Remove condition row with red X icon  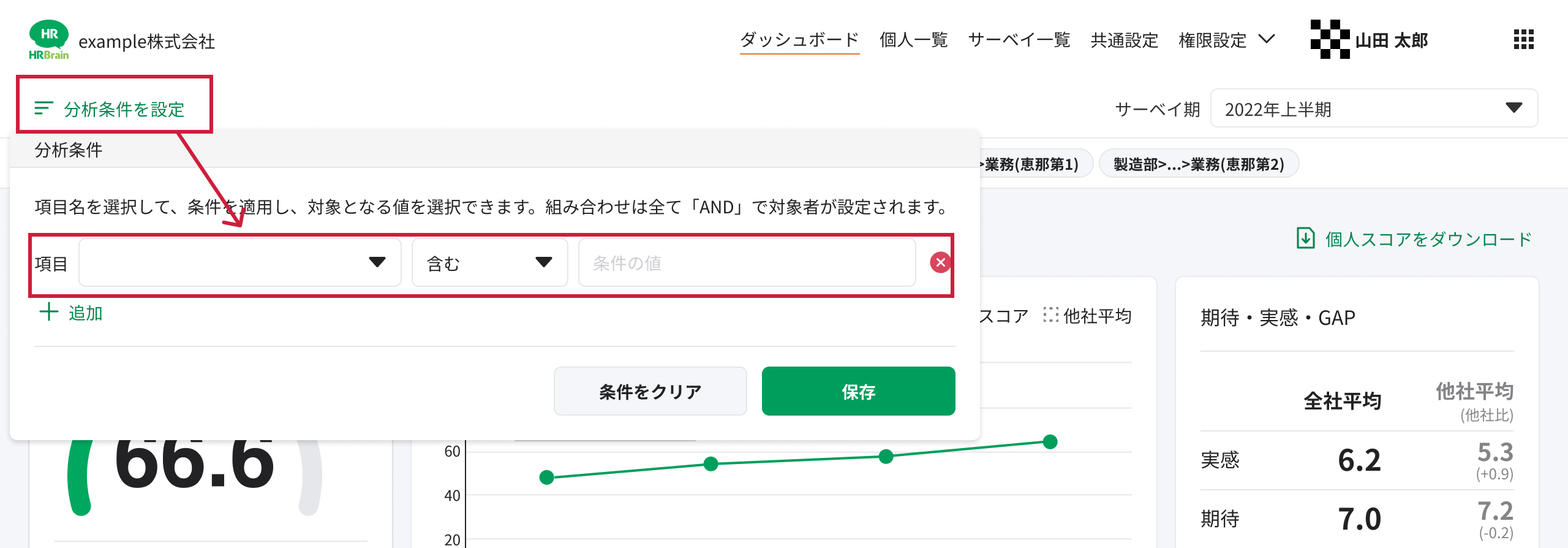(x=940, y=262)
